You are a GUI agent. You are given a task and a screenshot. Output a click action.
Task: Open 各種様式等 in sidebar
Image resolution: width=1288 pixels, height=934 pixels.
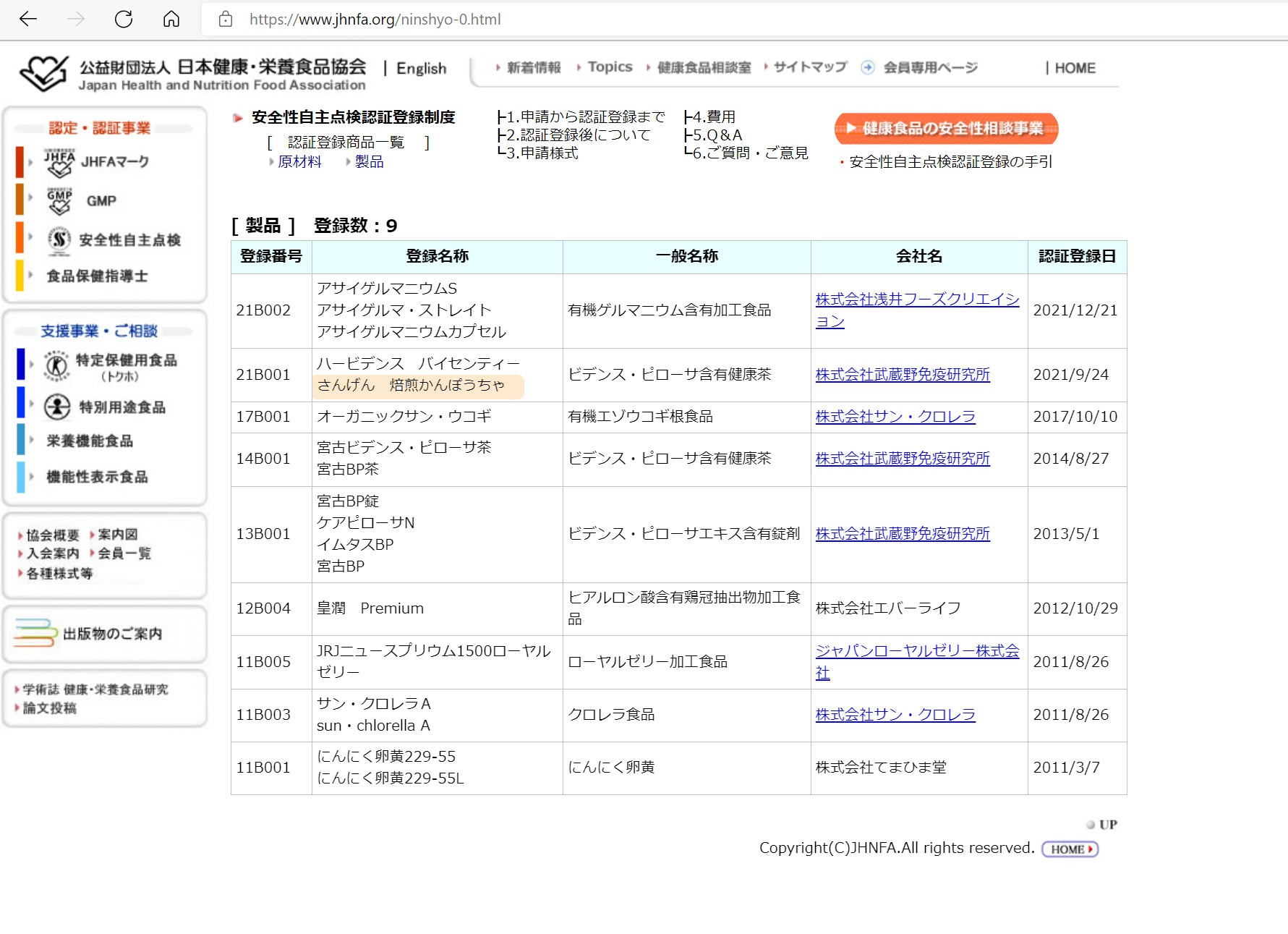click(x=59, y=573)
